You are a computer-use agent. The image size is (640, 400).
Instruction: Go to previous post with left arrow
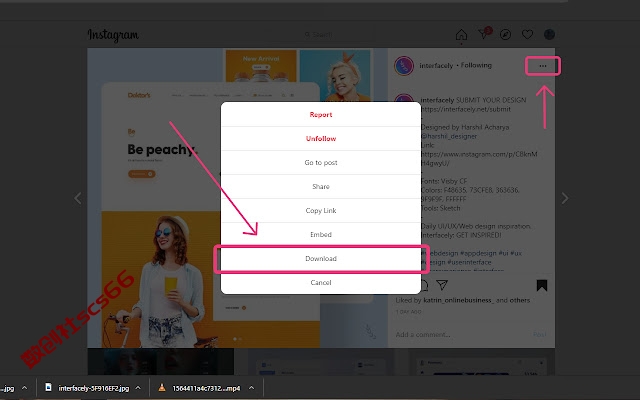coord(78,198)
